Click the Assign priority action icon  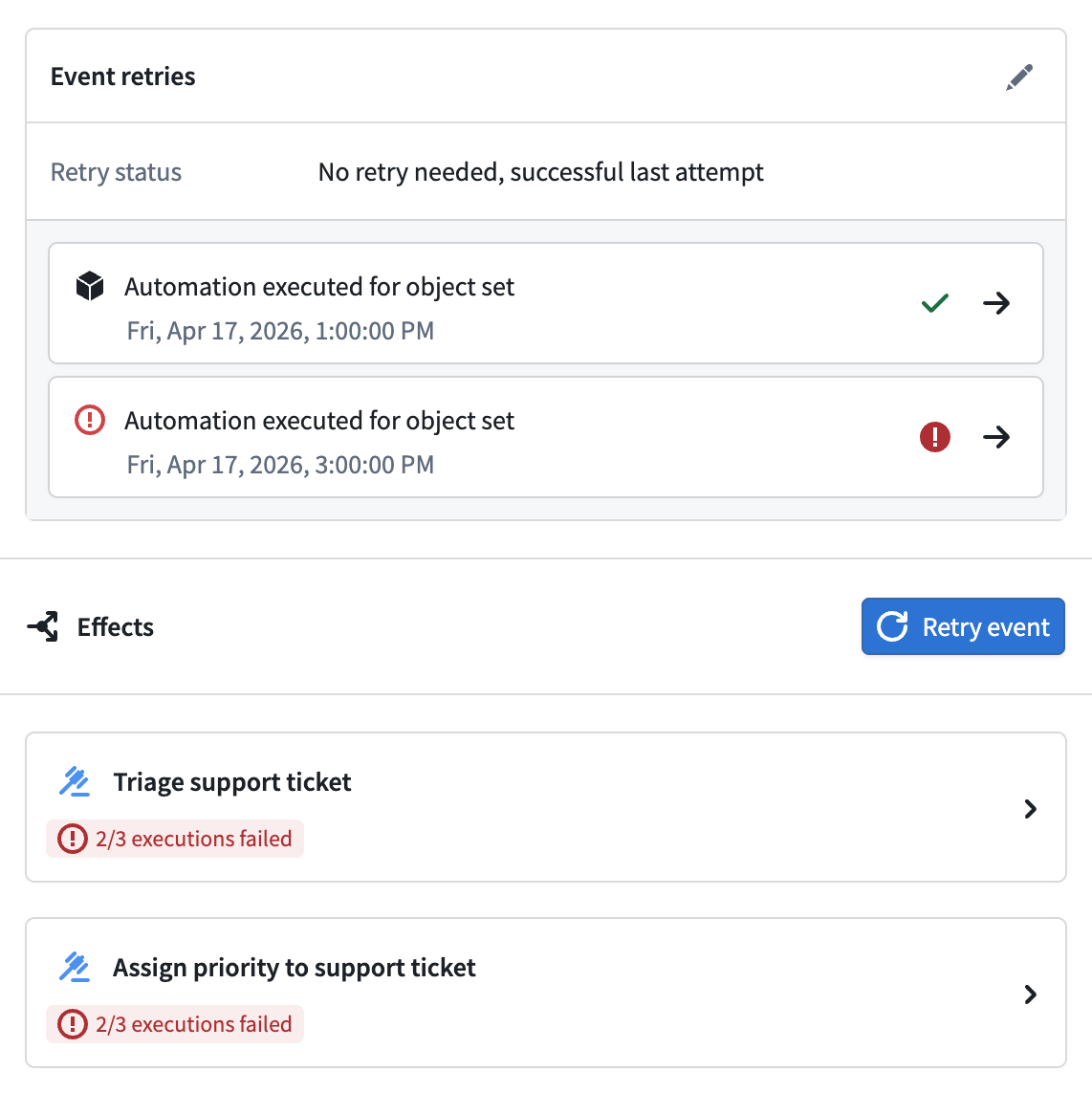(75, 967)
